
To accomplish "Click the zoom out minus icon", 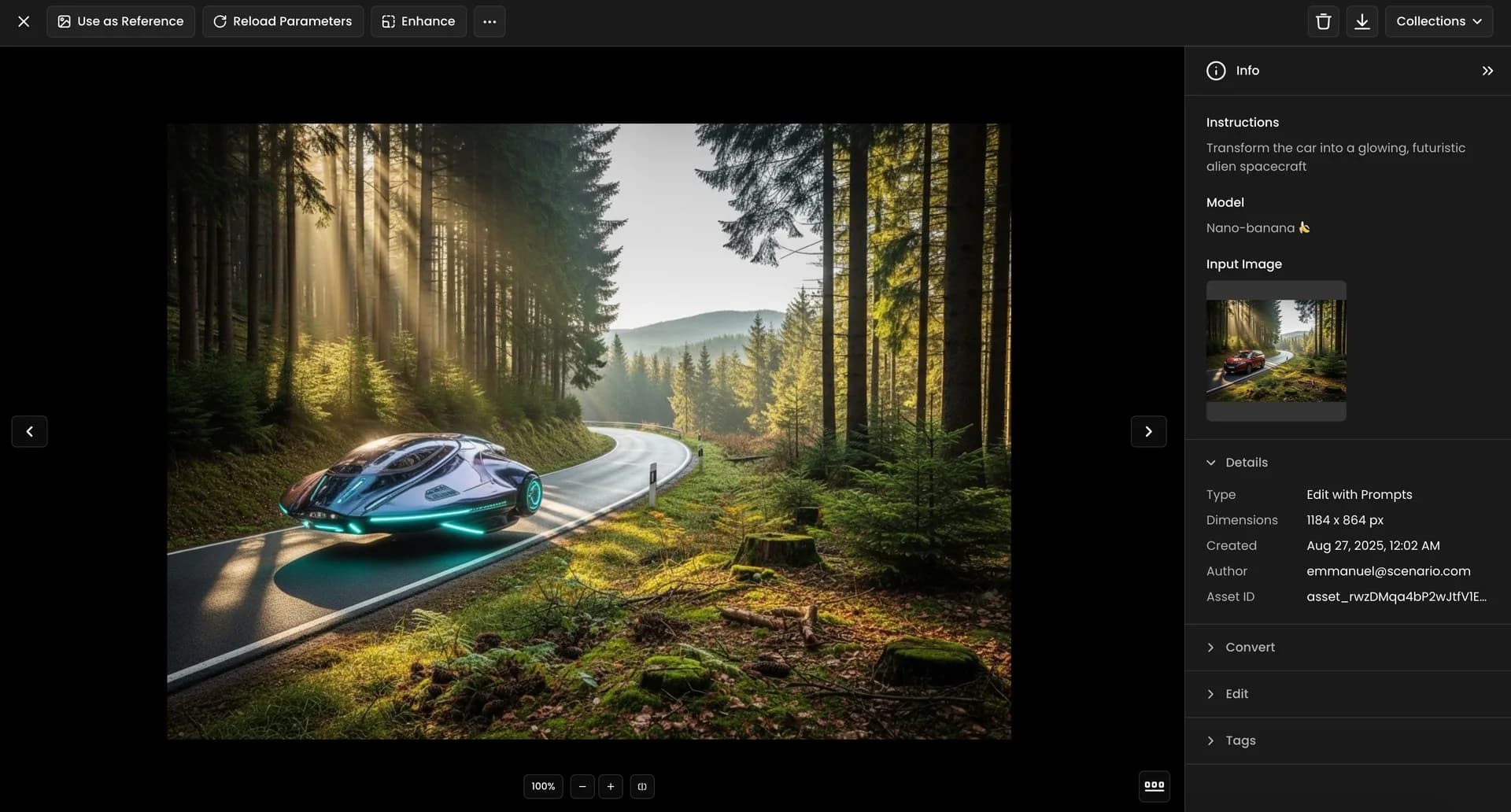I will pos(582,786).
